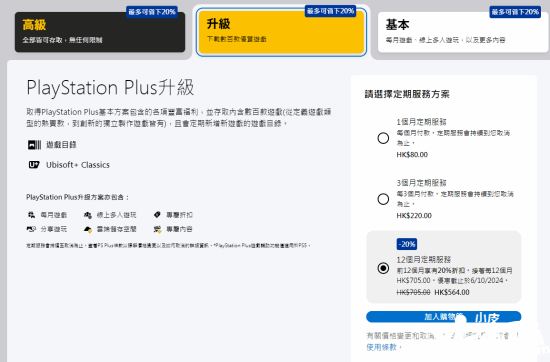Click the 1個月定期服務 option title
Viewport: 550px width, 362px height.
421,122
